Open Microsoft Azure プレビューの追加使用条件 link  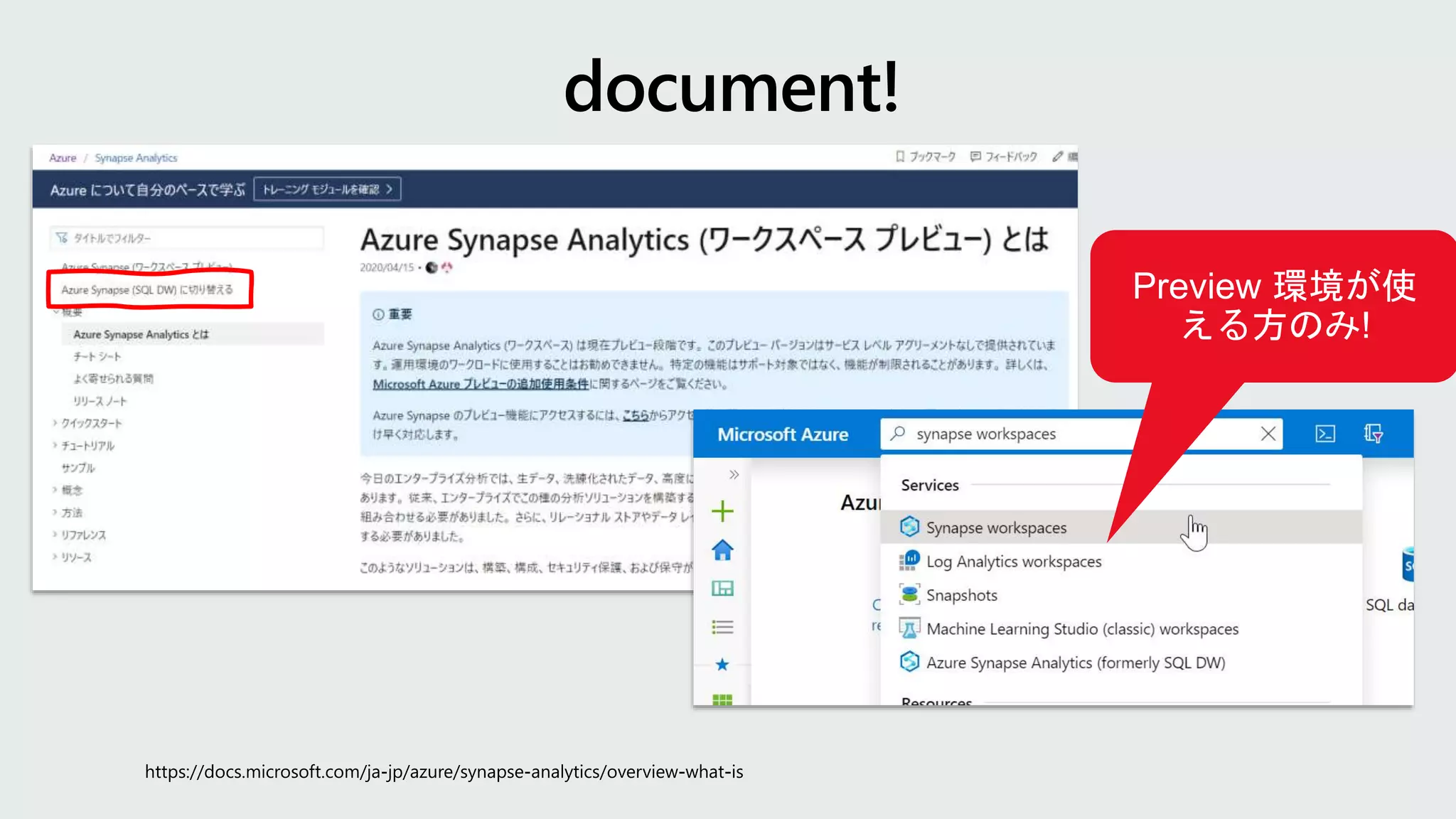click(481, 384)
